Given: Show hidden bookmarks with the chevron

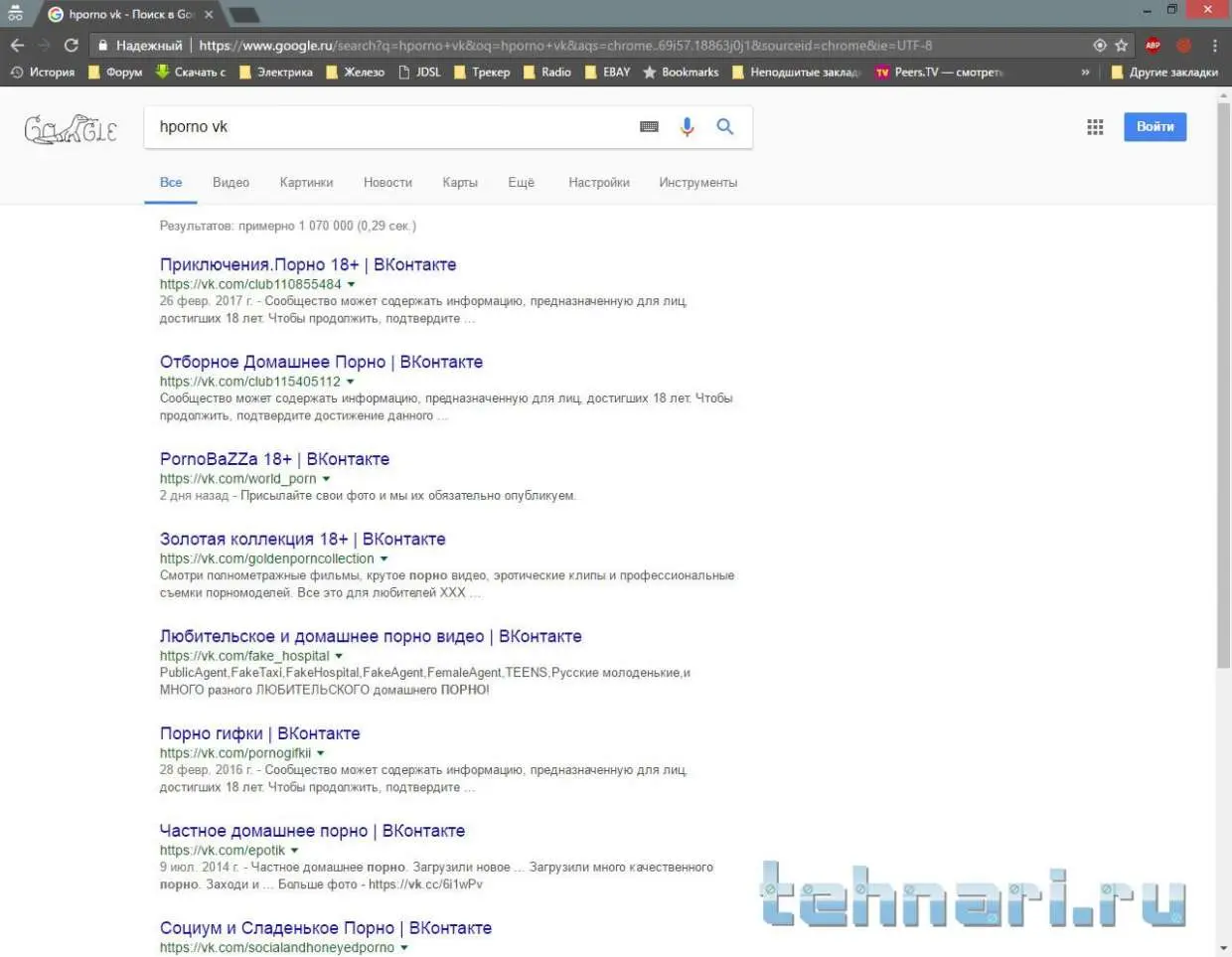Looking at the screenshot, I should coord(1085,72).
